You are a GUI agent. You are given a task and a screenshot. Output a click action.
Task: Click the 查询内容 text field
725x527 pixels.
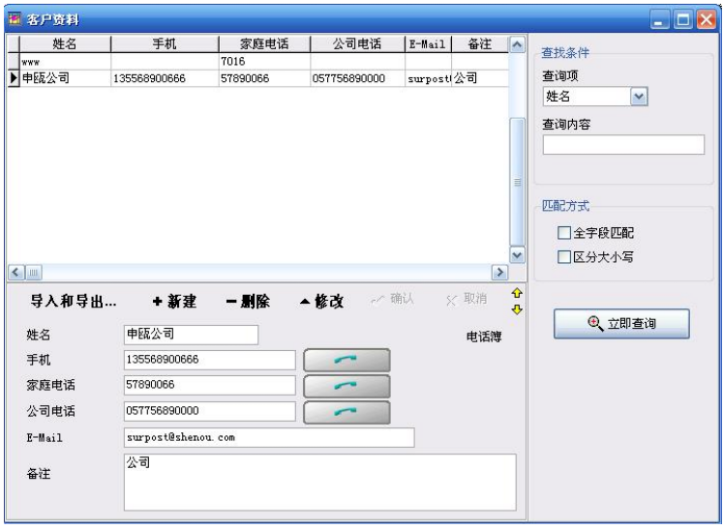click(x=623, y=145)
